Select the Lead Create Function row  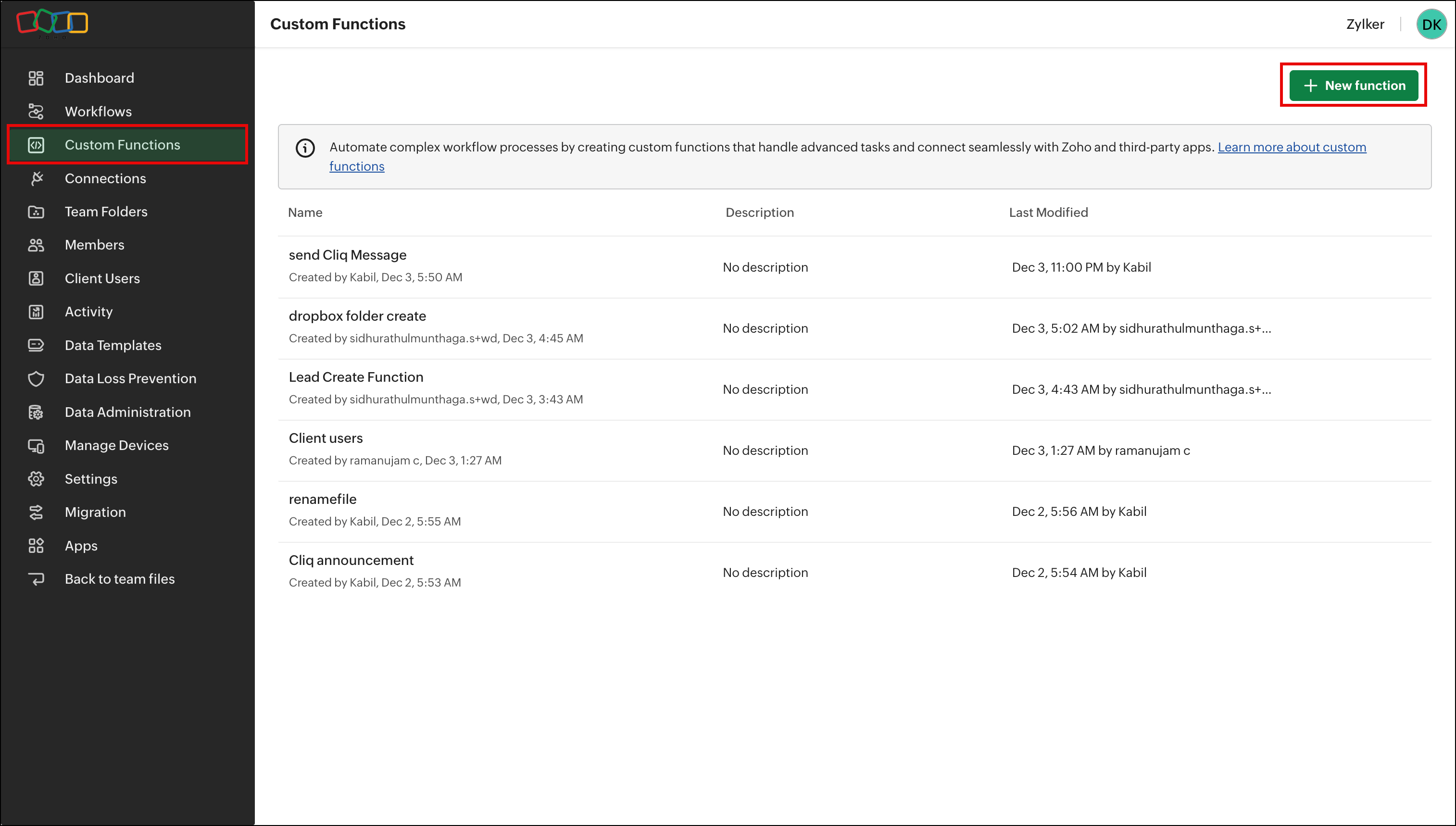click(x=356, y=376)
